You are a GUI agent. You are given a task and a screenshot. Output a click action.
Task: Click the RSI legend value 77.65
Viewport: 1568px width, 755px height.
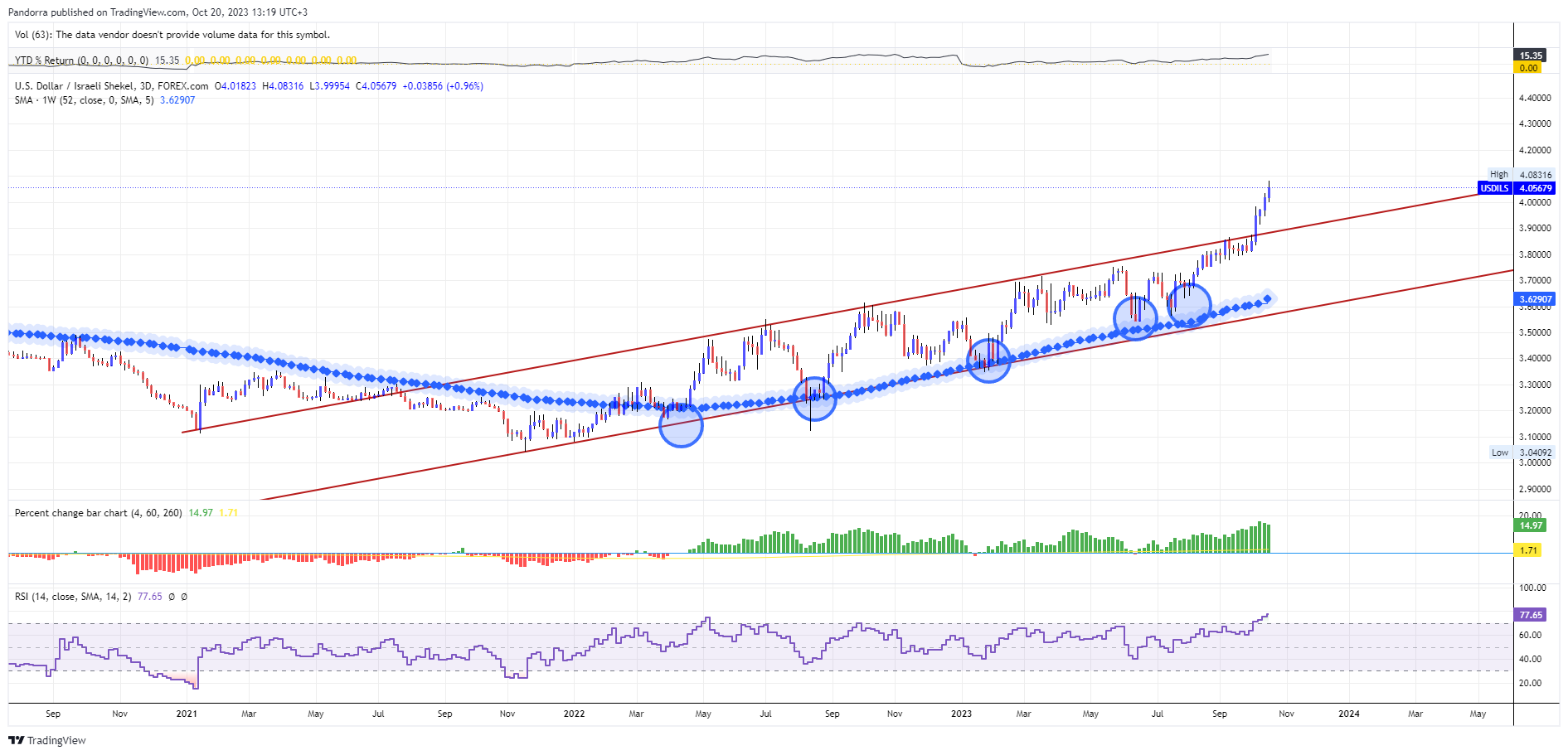(150, 597)
